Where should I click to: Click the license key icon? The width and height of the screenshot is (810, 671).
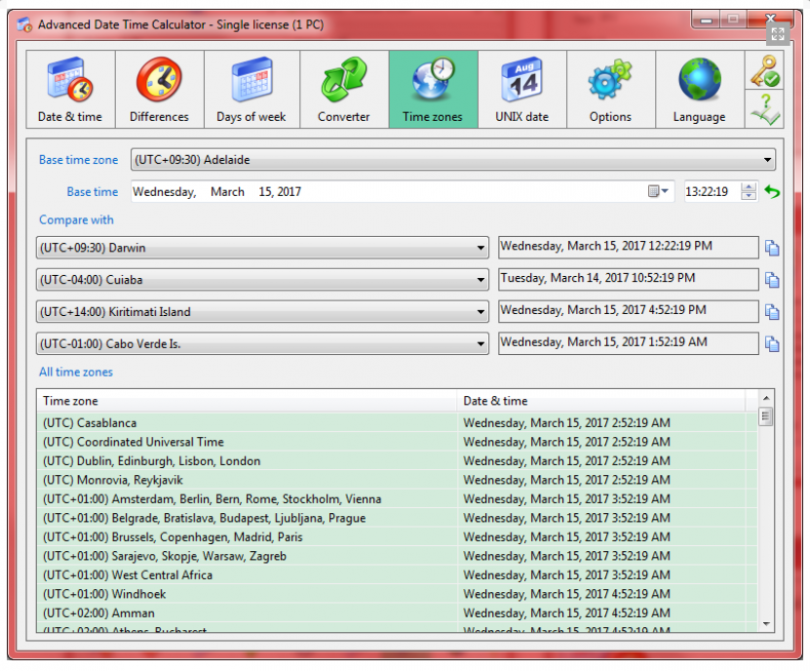[765, 71]
